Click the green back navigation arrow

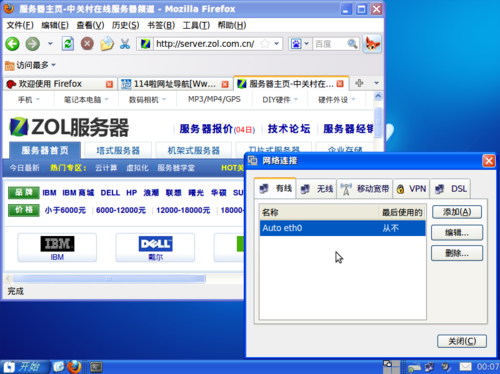[x=12, y=44]
